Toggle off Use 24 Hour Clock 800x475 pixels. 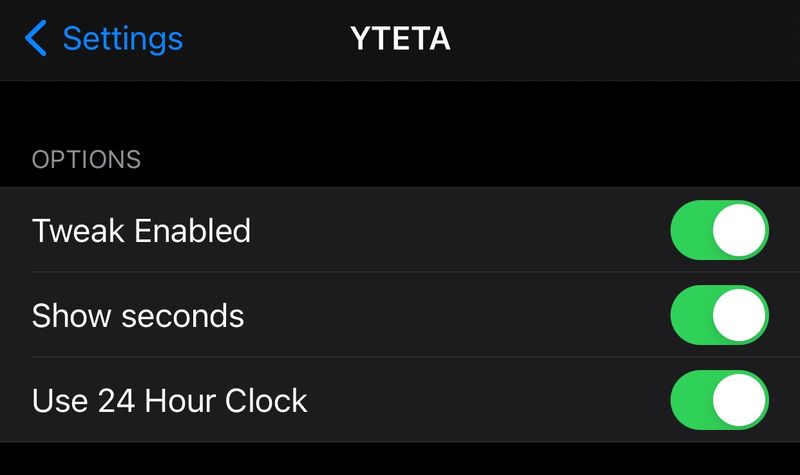tap(719, 400)
